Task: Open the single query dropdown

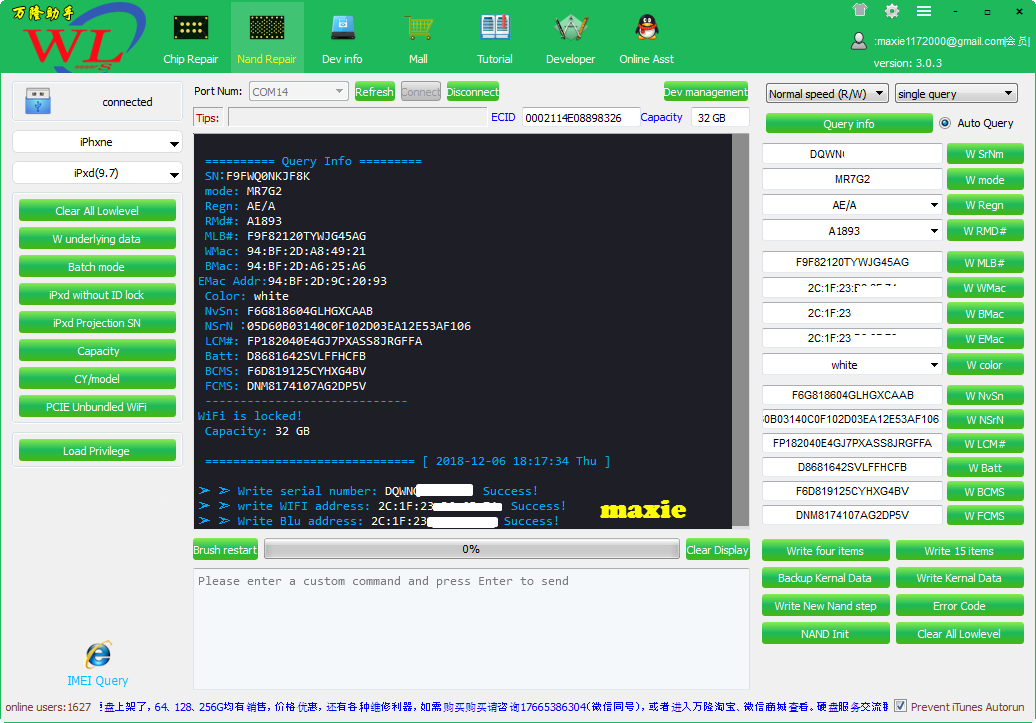Action: point(956,94)
